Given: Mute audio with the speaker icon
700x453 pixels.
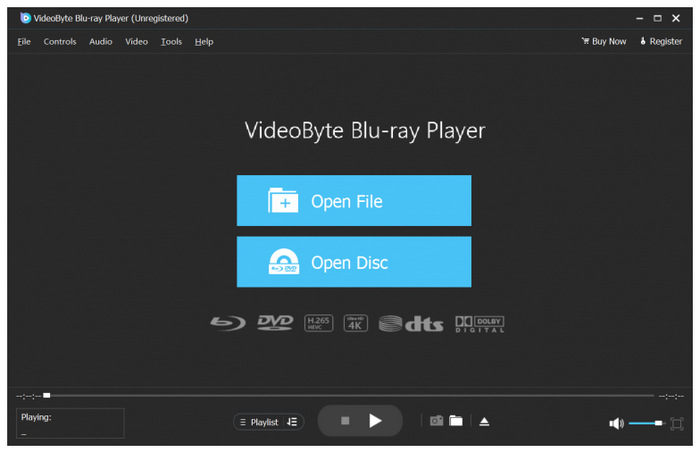Looking at the screenshot, I should tap(617, 423).
